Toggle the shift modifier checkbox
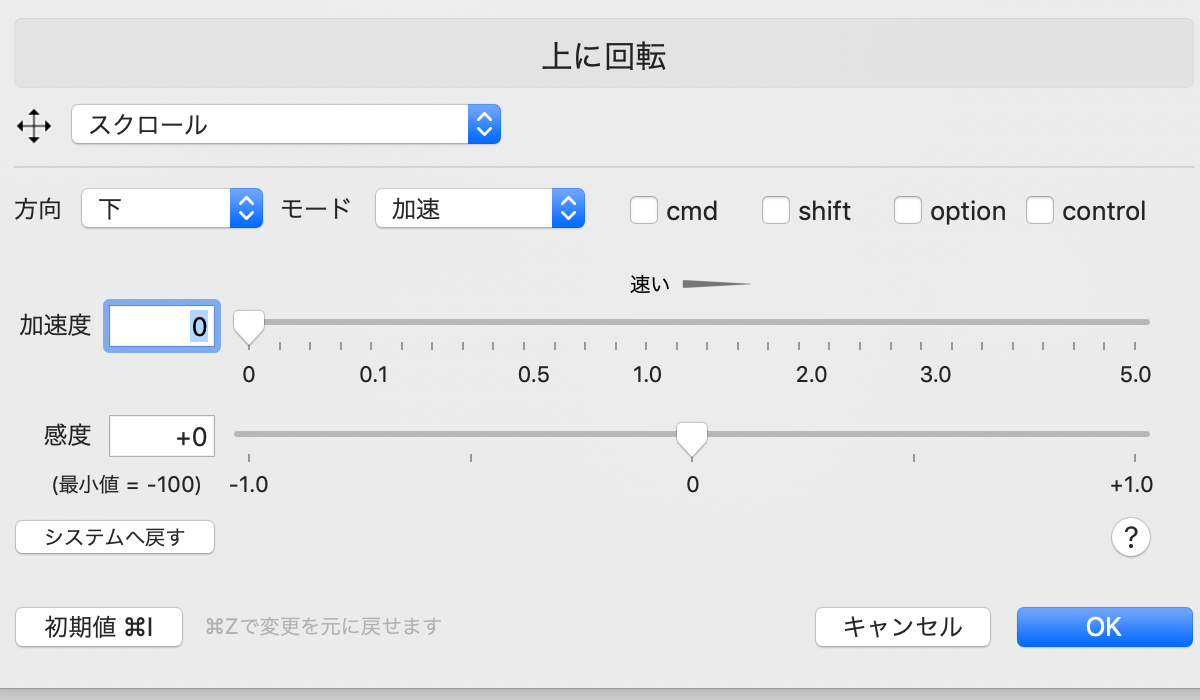Screen dimensions: 1200x700 click(776, 211)
